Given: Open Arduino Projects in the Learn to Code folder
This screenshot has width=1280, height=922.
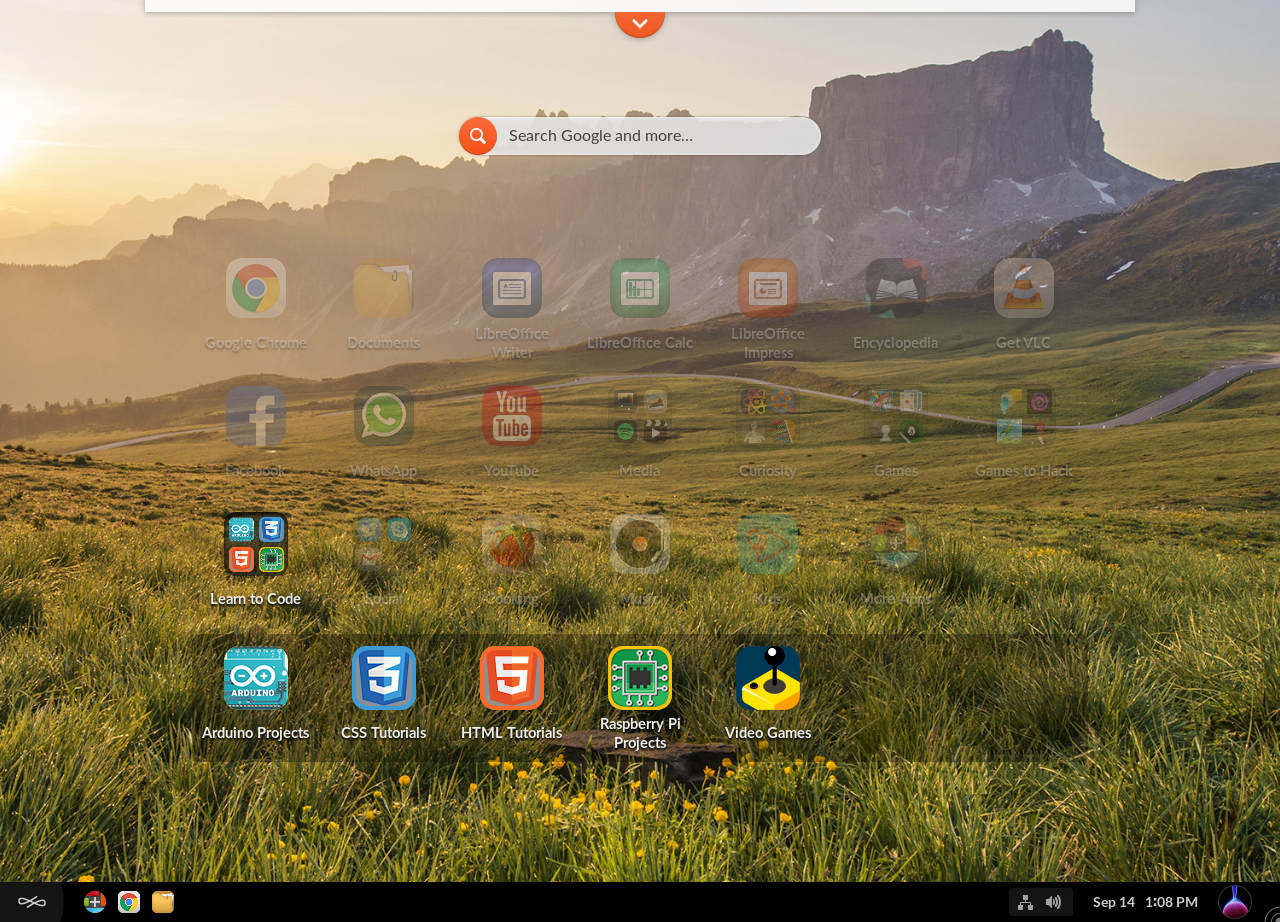Looking at the screenshot, I should click(256, 678).
